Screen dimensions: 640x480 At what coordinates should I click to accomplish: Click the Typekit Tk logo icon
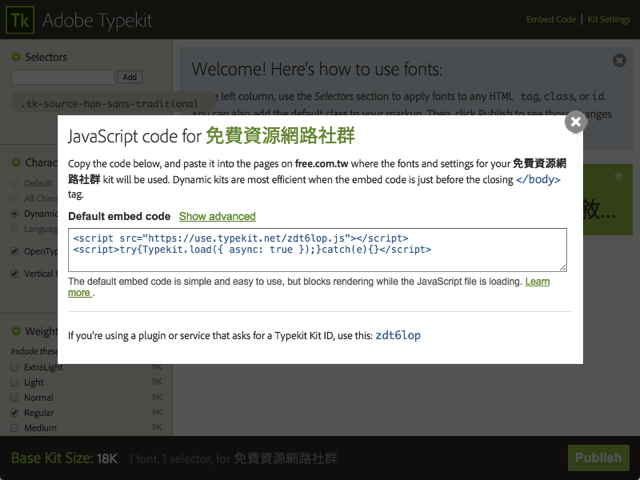point(22,19)
